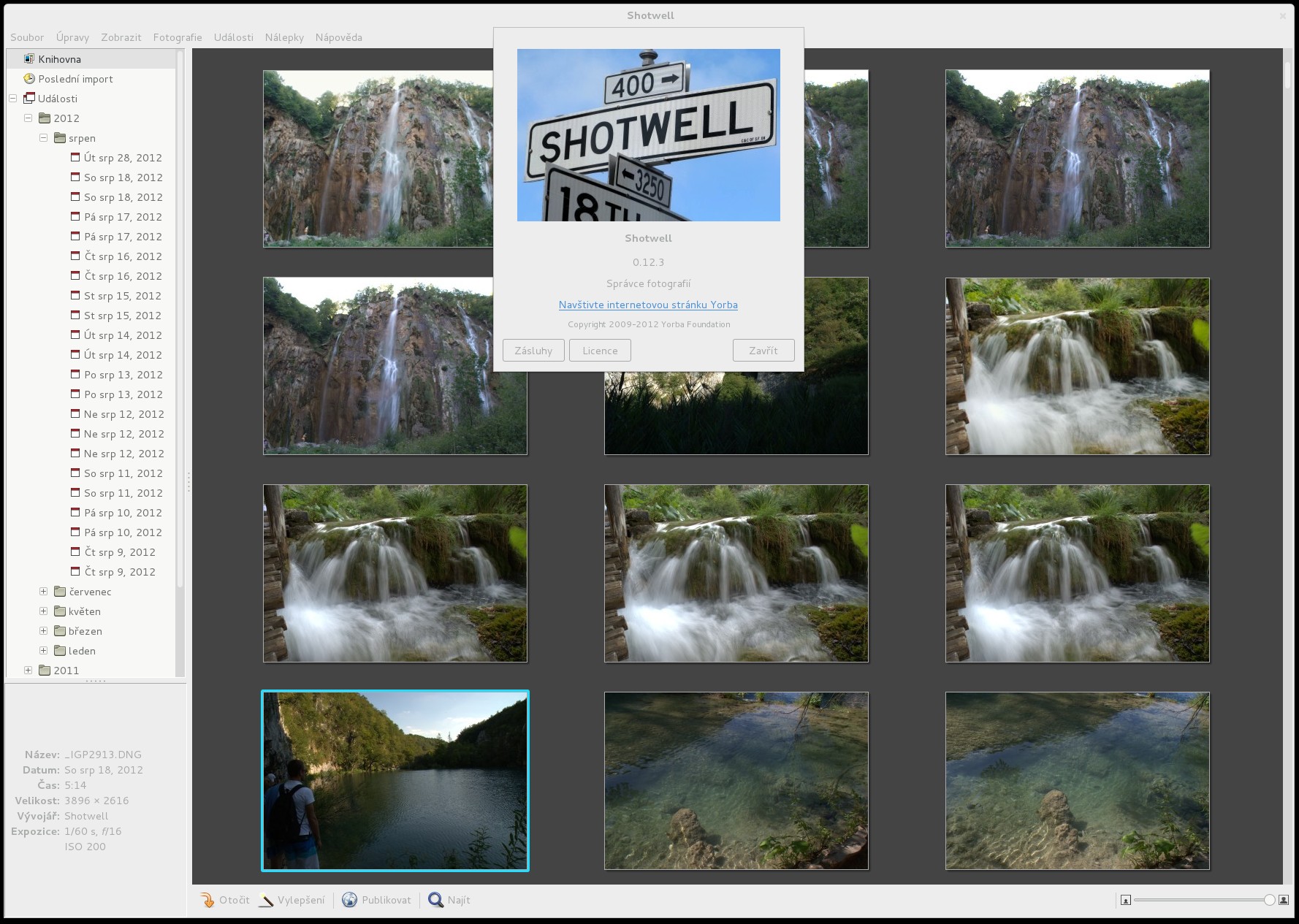Collapse the srpen month node

[x=44, y=137]
